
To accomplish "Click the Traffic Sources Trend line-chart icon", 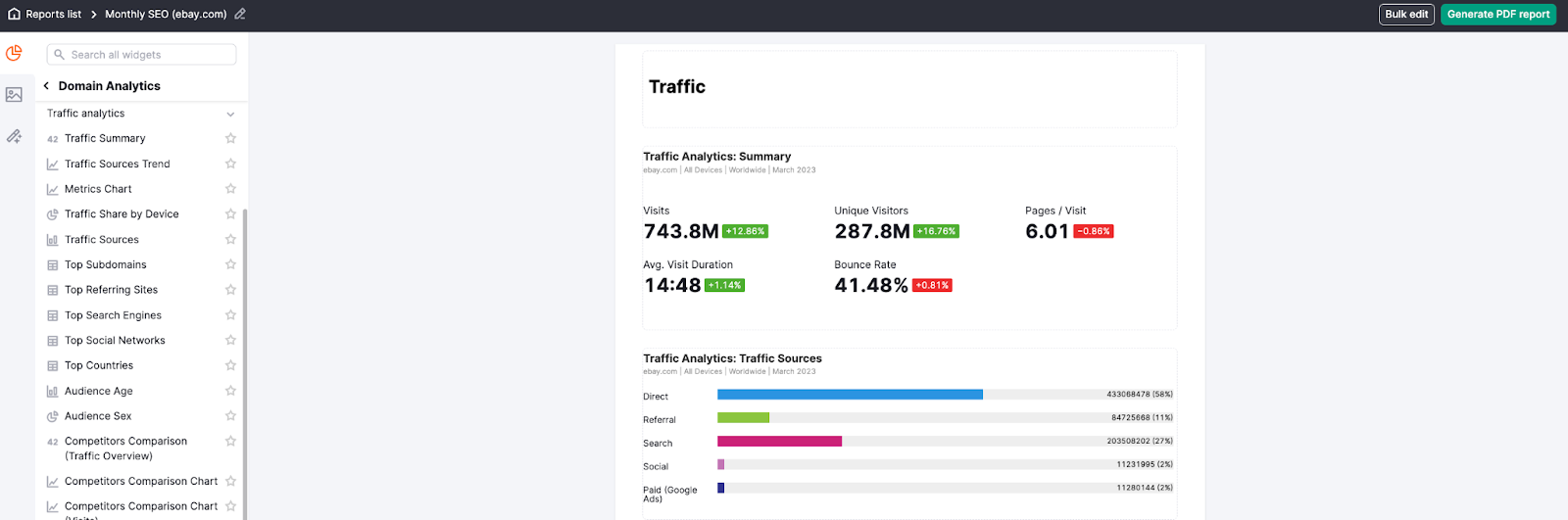I will tap(53, 164).
